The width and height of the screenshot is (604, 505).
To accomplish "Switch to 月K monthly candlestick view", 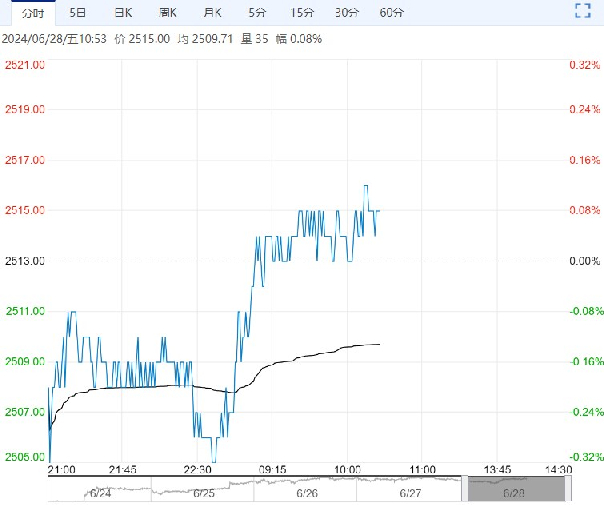I will coord(213,13).
